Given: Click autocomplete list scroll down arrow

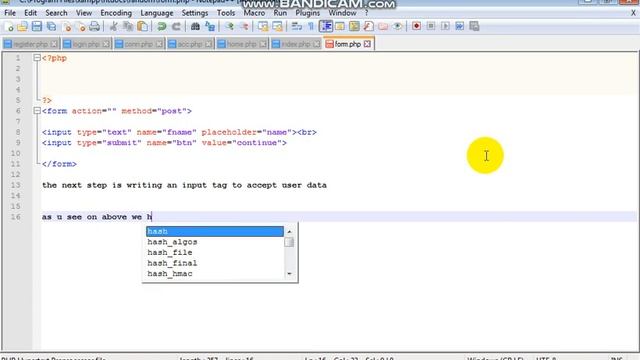Looking at the screenshot, I should point(289,274).
